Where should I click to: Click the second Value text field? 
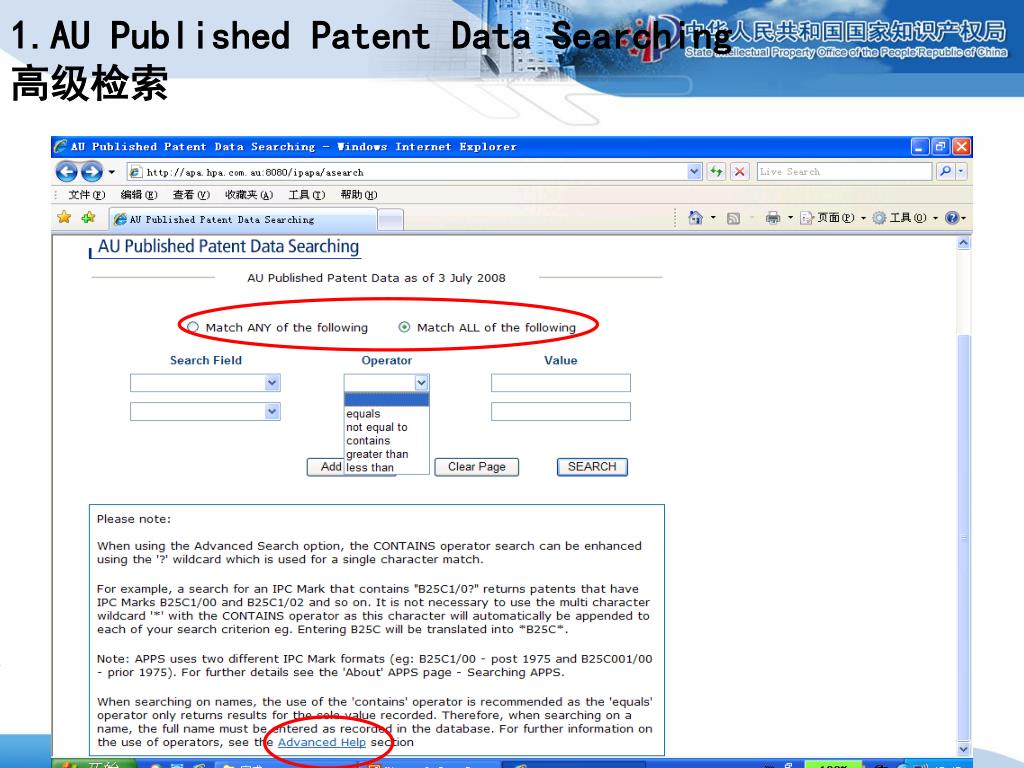[x=561, y=411]
